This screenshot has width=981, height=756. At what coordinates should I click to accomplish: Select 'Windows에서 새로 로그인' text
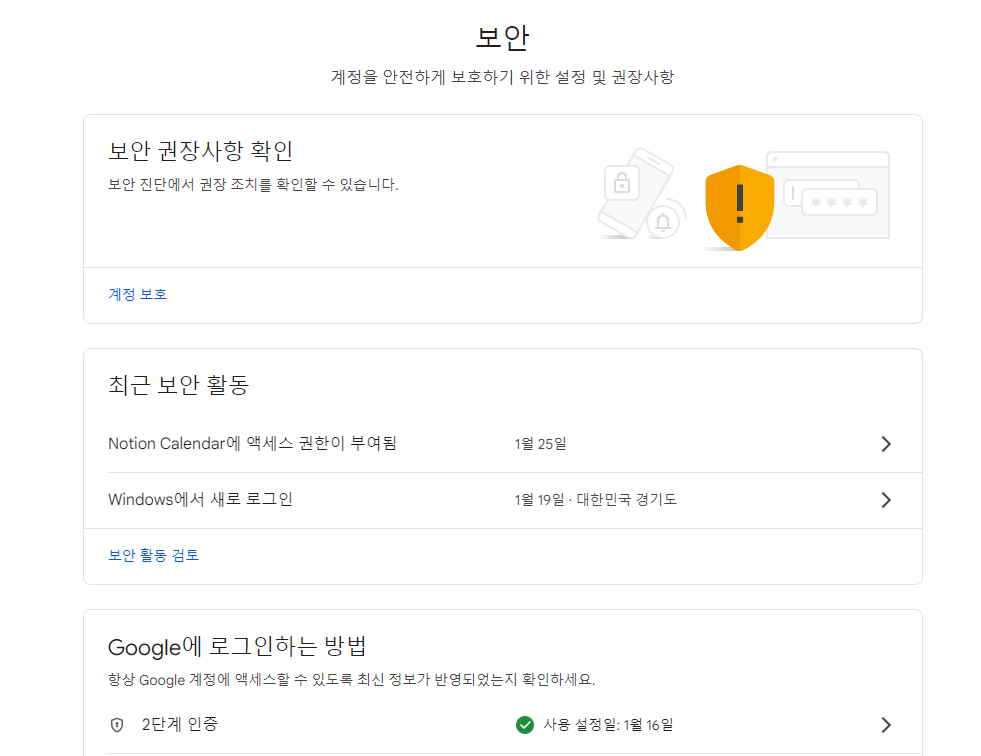(x=200, y=499)
